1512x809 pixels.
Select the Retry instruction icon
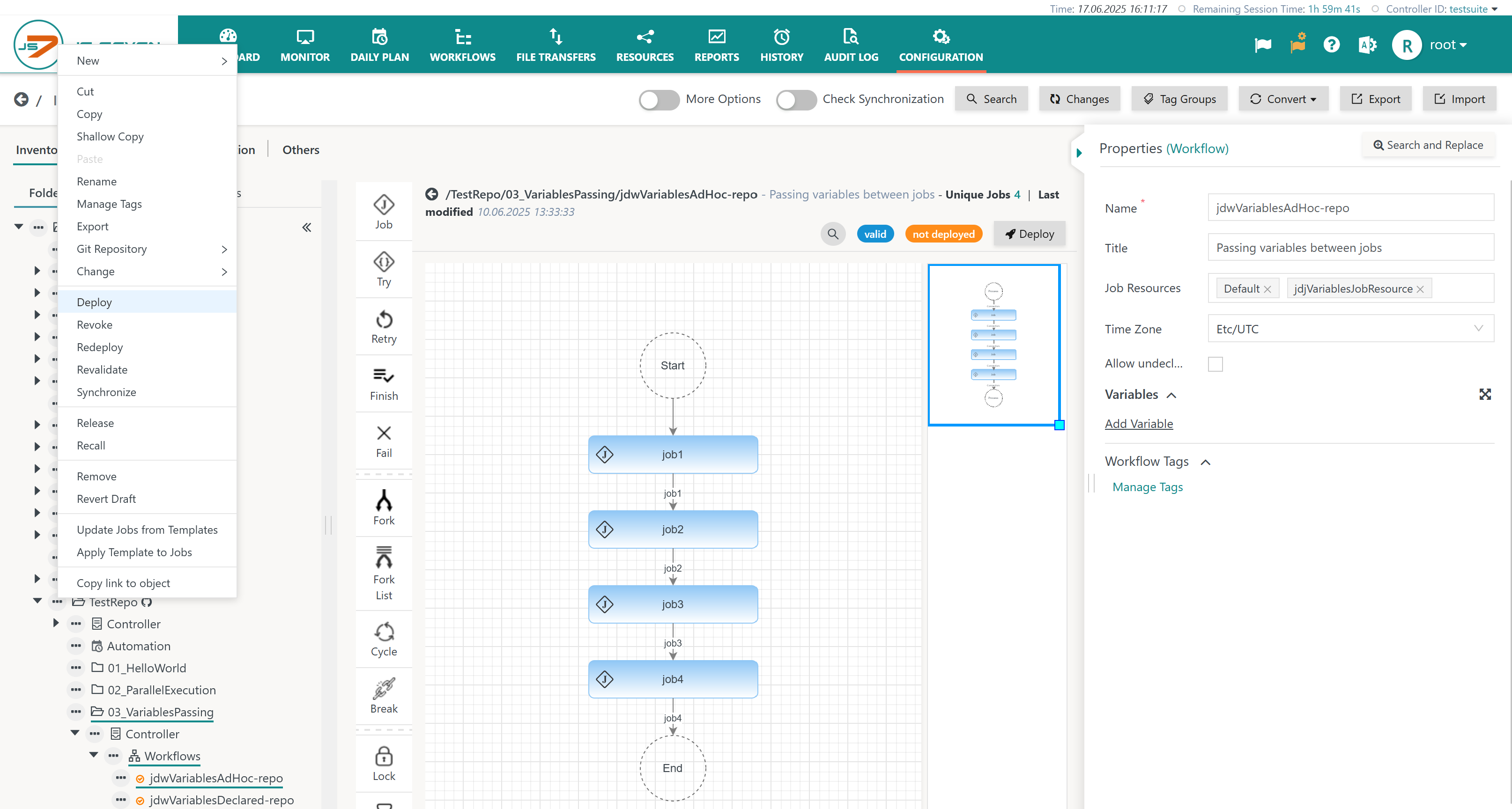click(x=383, y=319)
